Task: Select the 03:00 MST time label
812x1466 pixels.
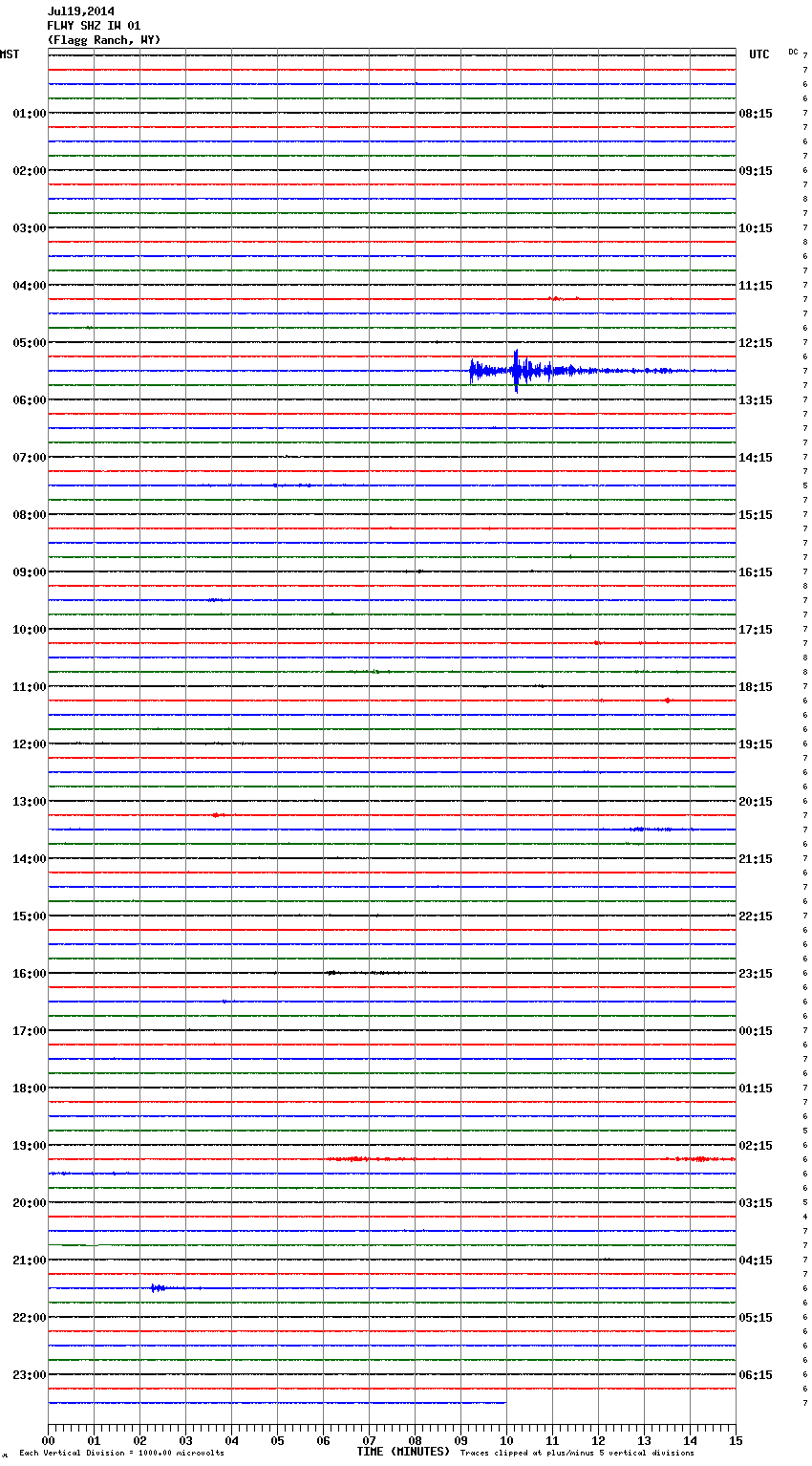Action: [30, 228]
